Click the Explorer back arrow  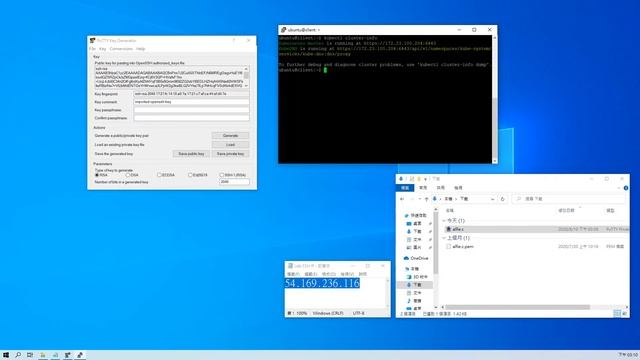pos(402,199)
